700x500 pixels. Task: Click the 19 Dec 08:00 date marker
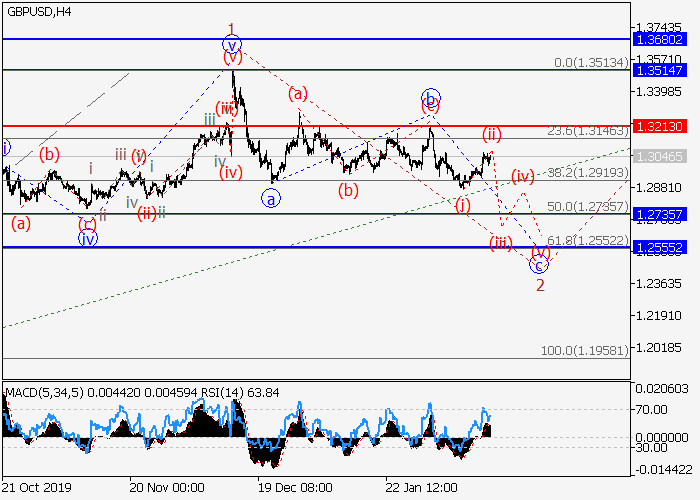(x=294, y=487)
